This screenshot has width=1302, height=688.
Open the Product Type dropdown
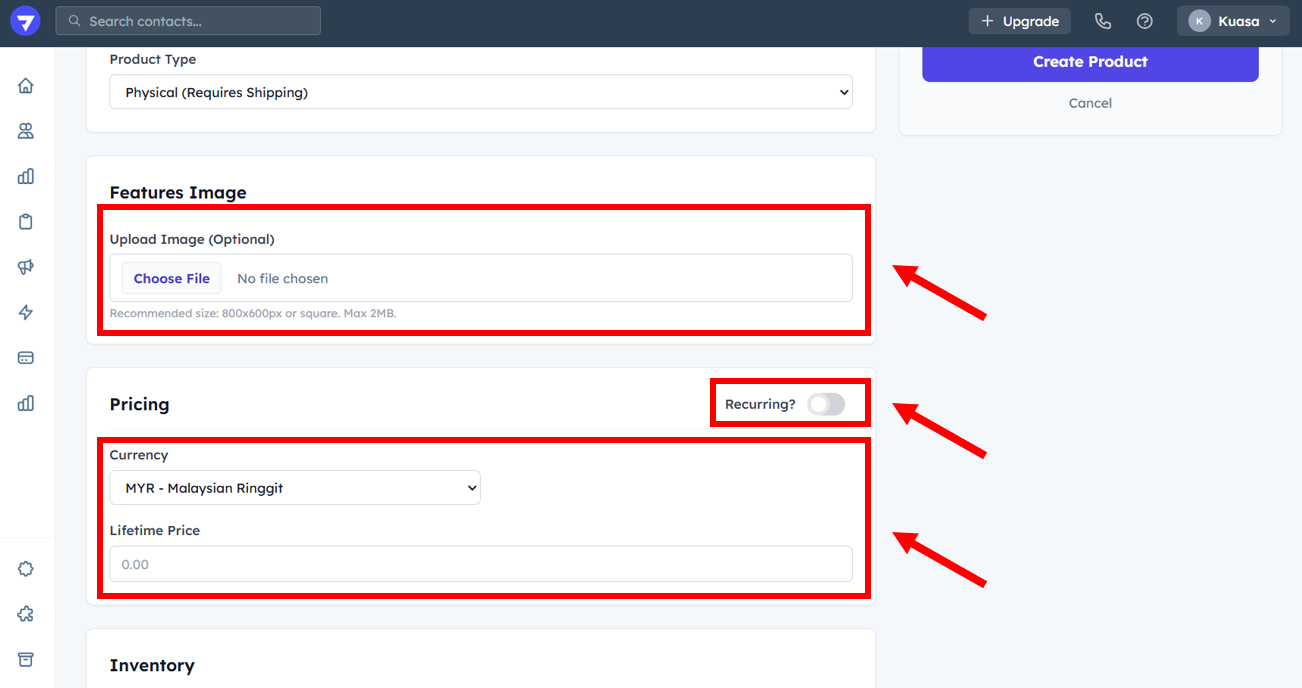[x=480, y=92]
